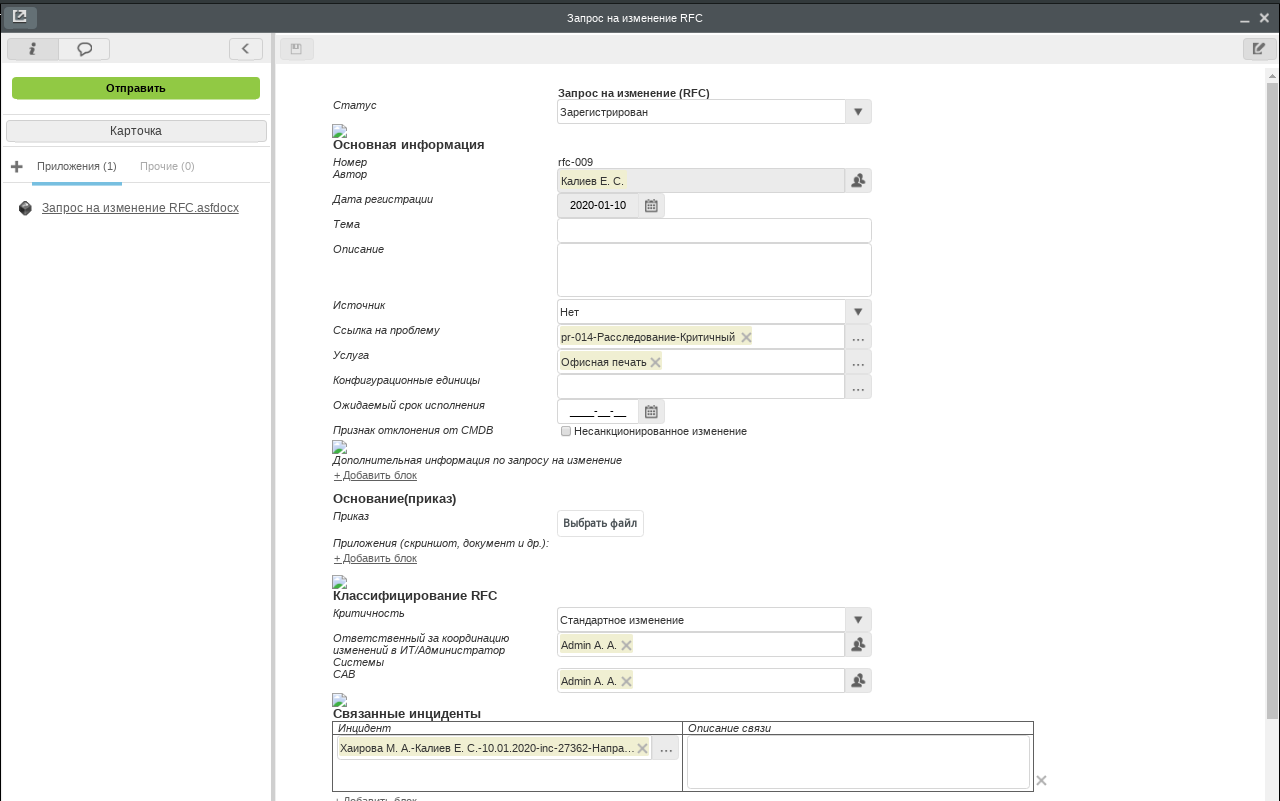The width and height of the screenshot is (1280, 801).
Task: Browse items for Услуга field
Action: [858, 362]
